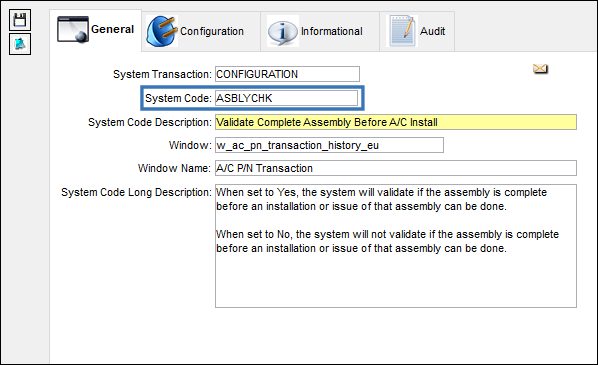Click the System Code Long Description label
This screenshot has height=365, width=598.
click(x=136, y=192)
